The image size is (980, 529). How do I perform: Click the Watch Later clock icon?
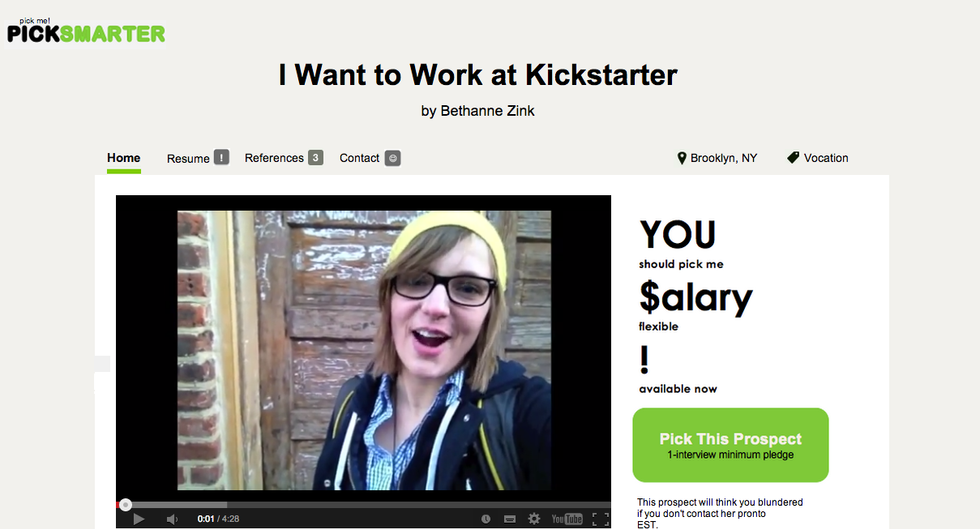[x=486, y=519]
